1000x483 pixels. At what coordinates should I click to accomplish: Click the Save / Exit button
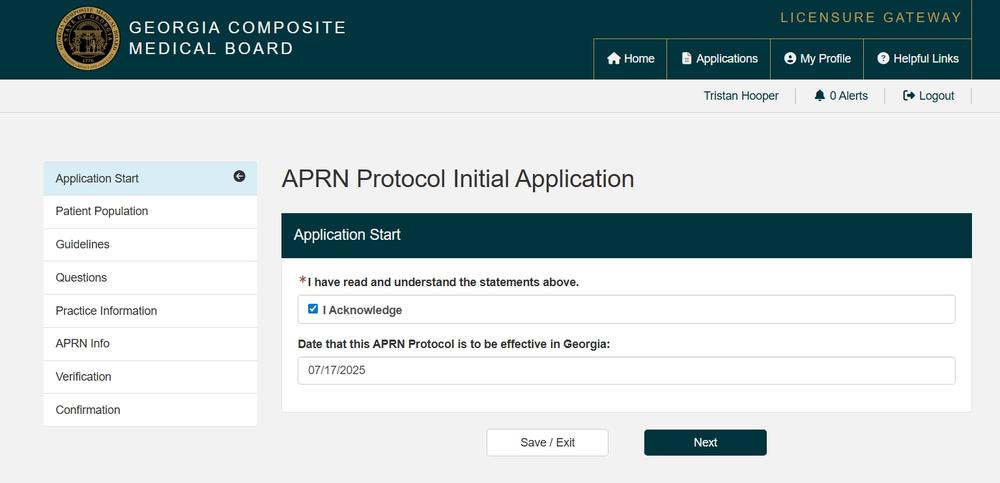547,442
